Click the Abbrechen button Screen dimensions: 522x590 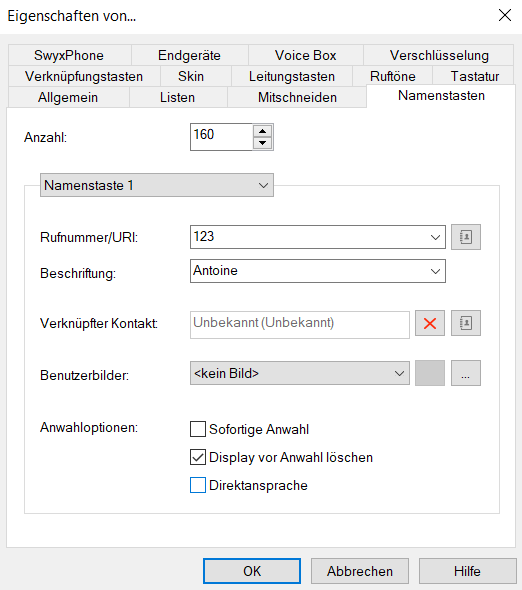[360, 571]
